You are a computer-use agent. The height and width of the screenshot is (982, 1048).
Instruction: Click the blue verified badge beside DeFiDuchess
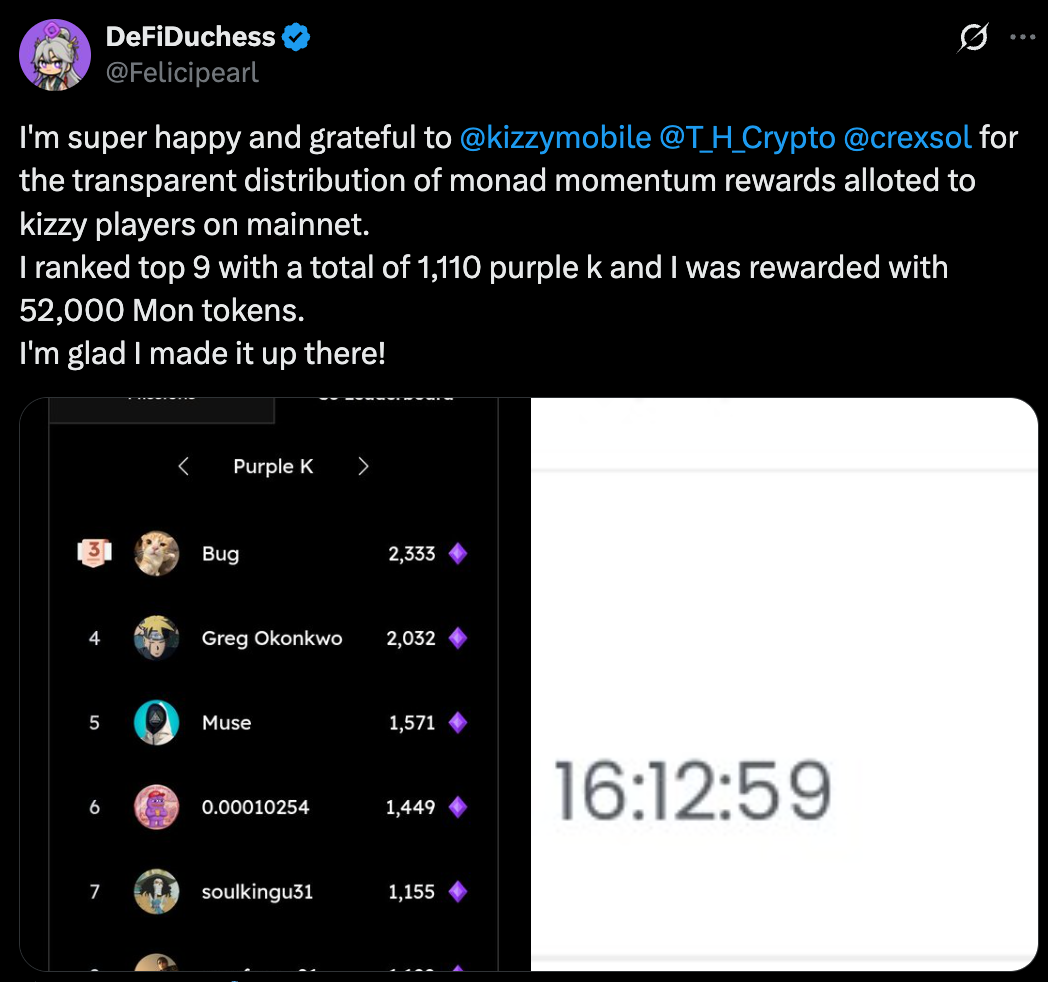pos(296,38)
